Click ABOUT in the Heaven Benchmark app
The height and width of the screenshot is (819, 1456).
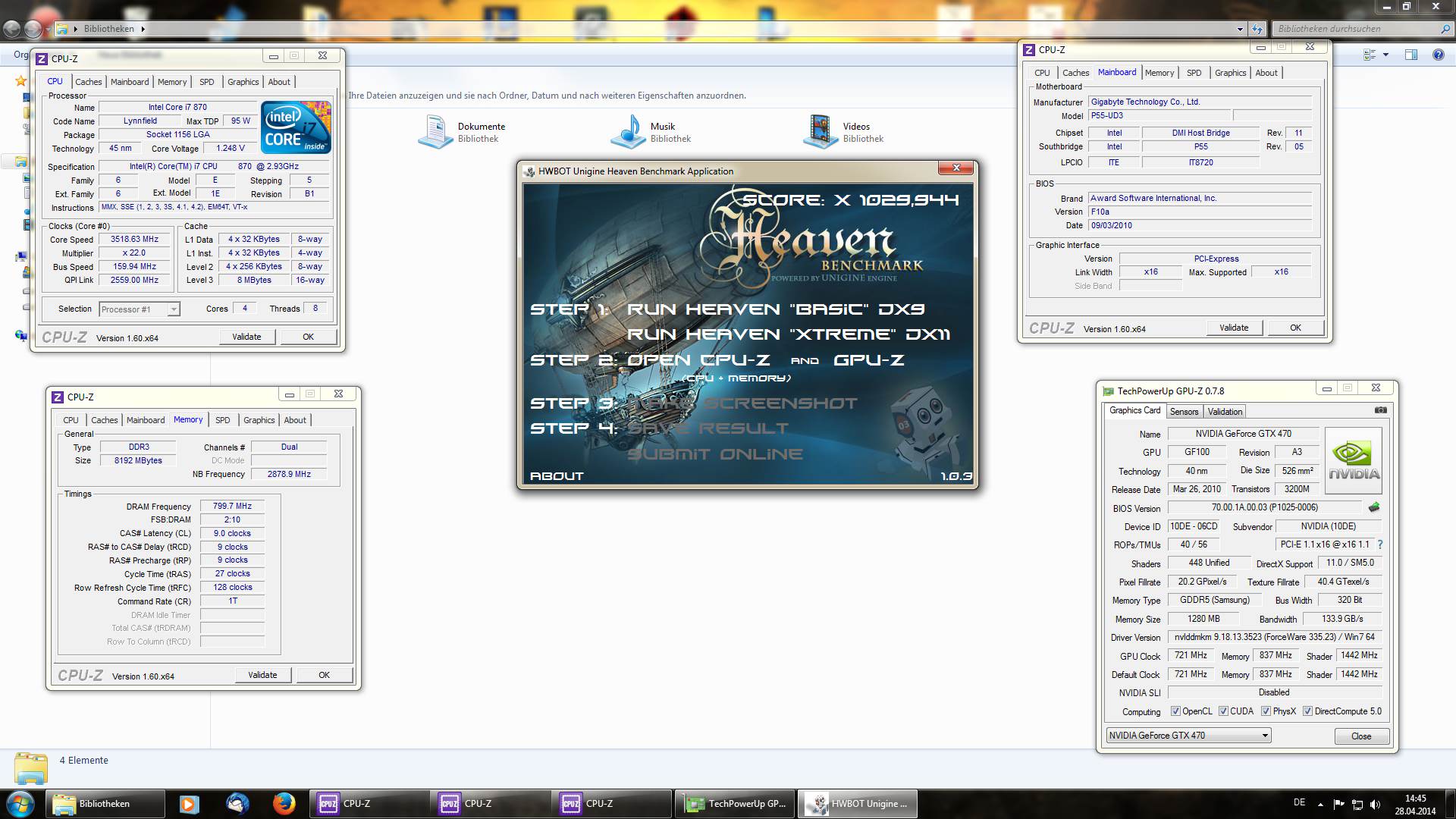557,476
